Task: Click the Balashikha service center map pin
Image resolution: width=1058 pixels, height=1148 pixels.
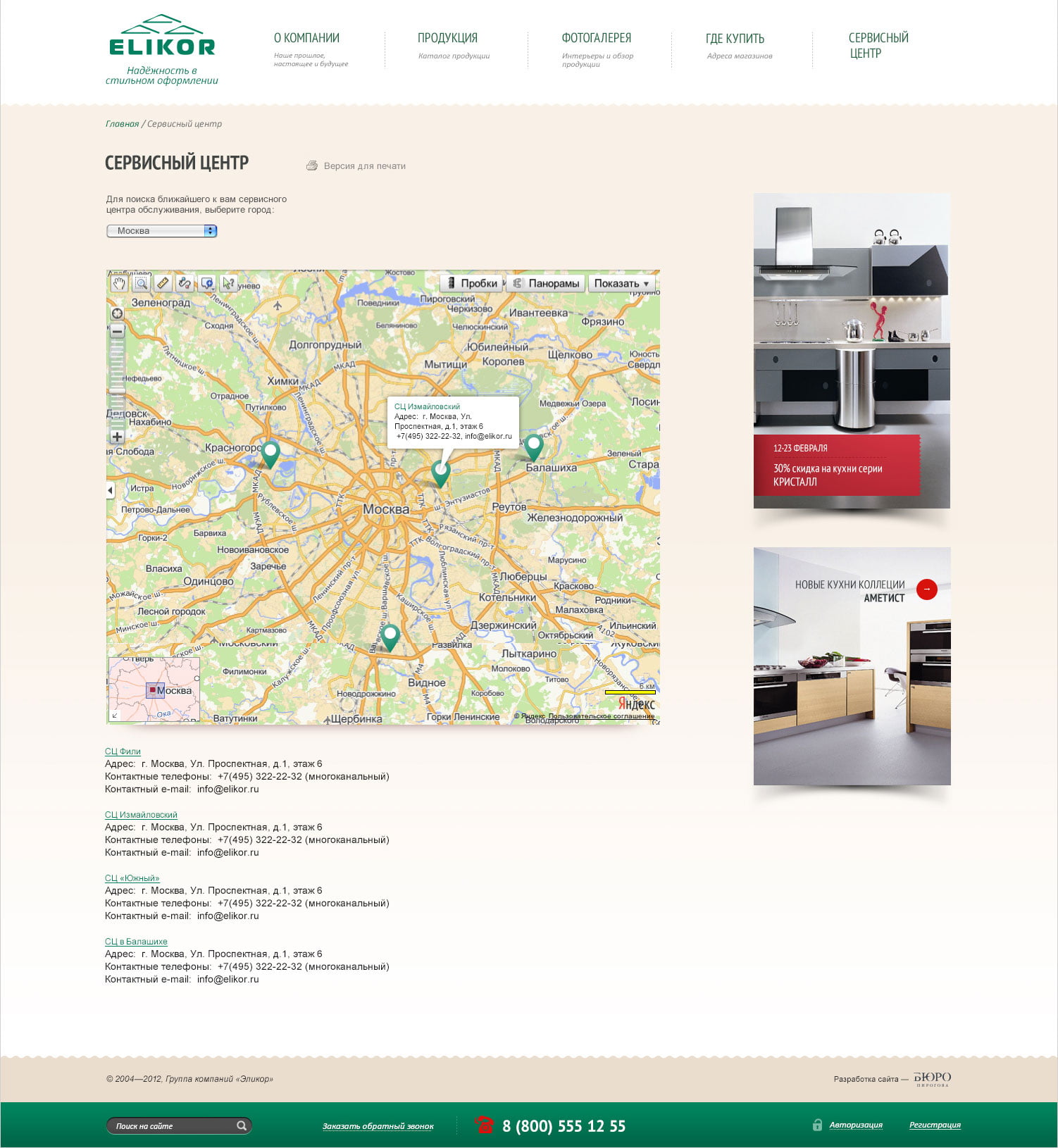Action: coord(534,446)
